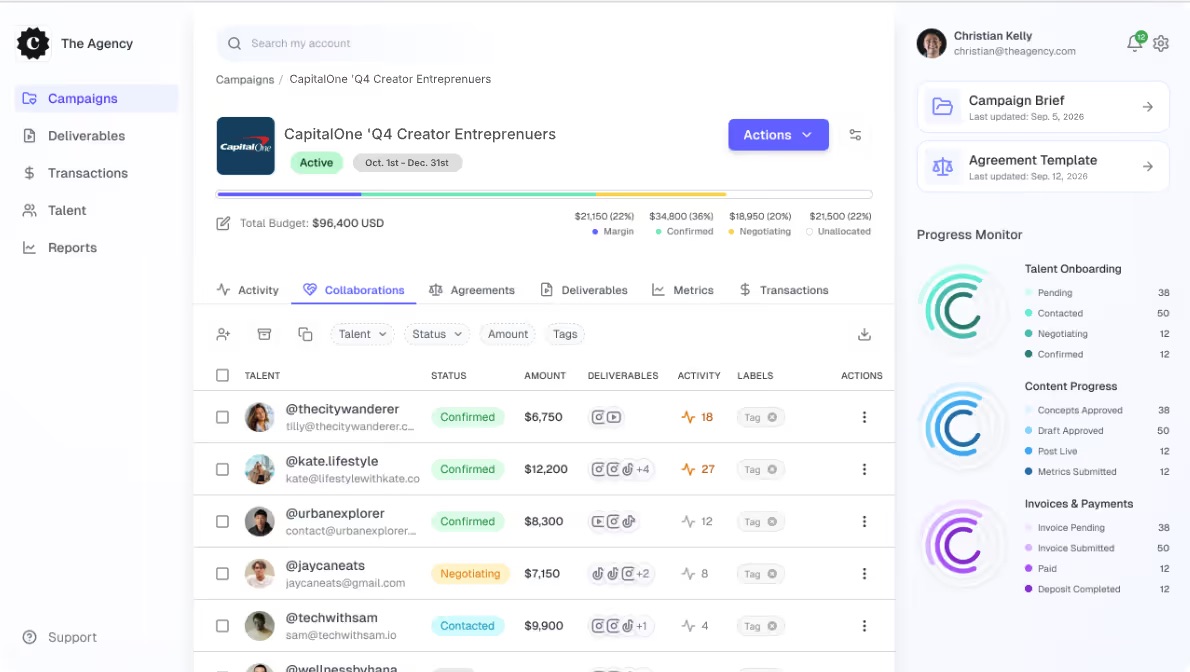Click Agreement Template scales icon
Screen dimensions: 1190x672
tap(942, 166)
